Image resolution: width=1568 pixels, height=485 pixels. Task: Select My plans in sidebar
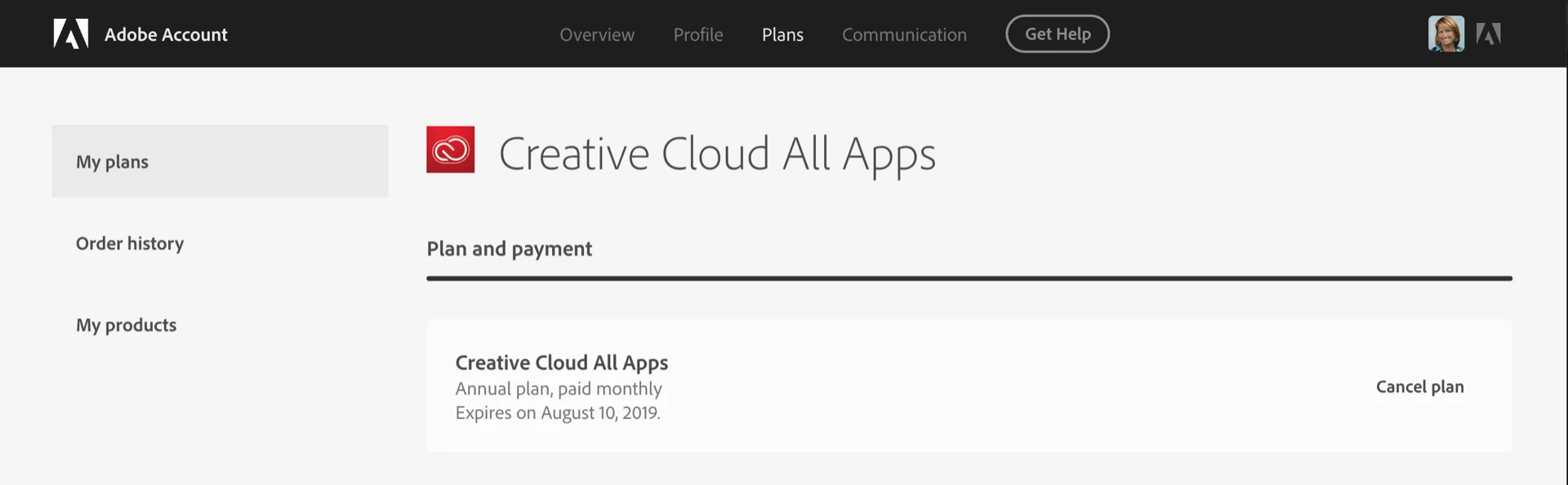pyautogui.click(x=220, y=161)
